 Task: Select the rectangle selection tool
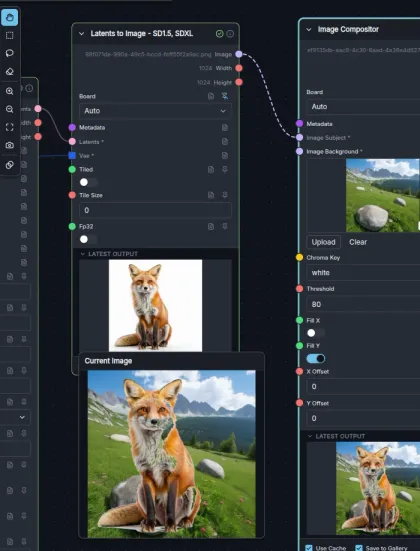coord(9,35)
